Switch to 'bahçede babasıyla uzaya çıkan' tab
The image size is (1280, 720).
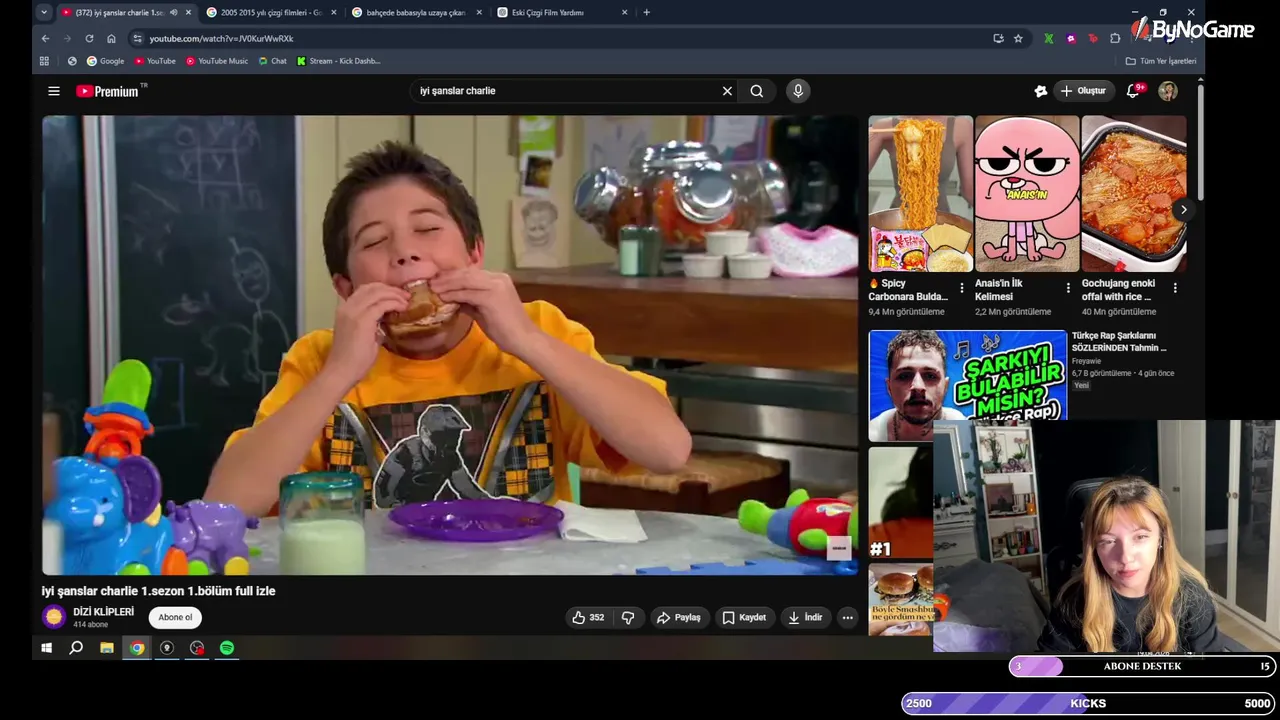[416, 13]
